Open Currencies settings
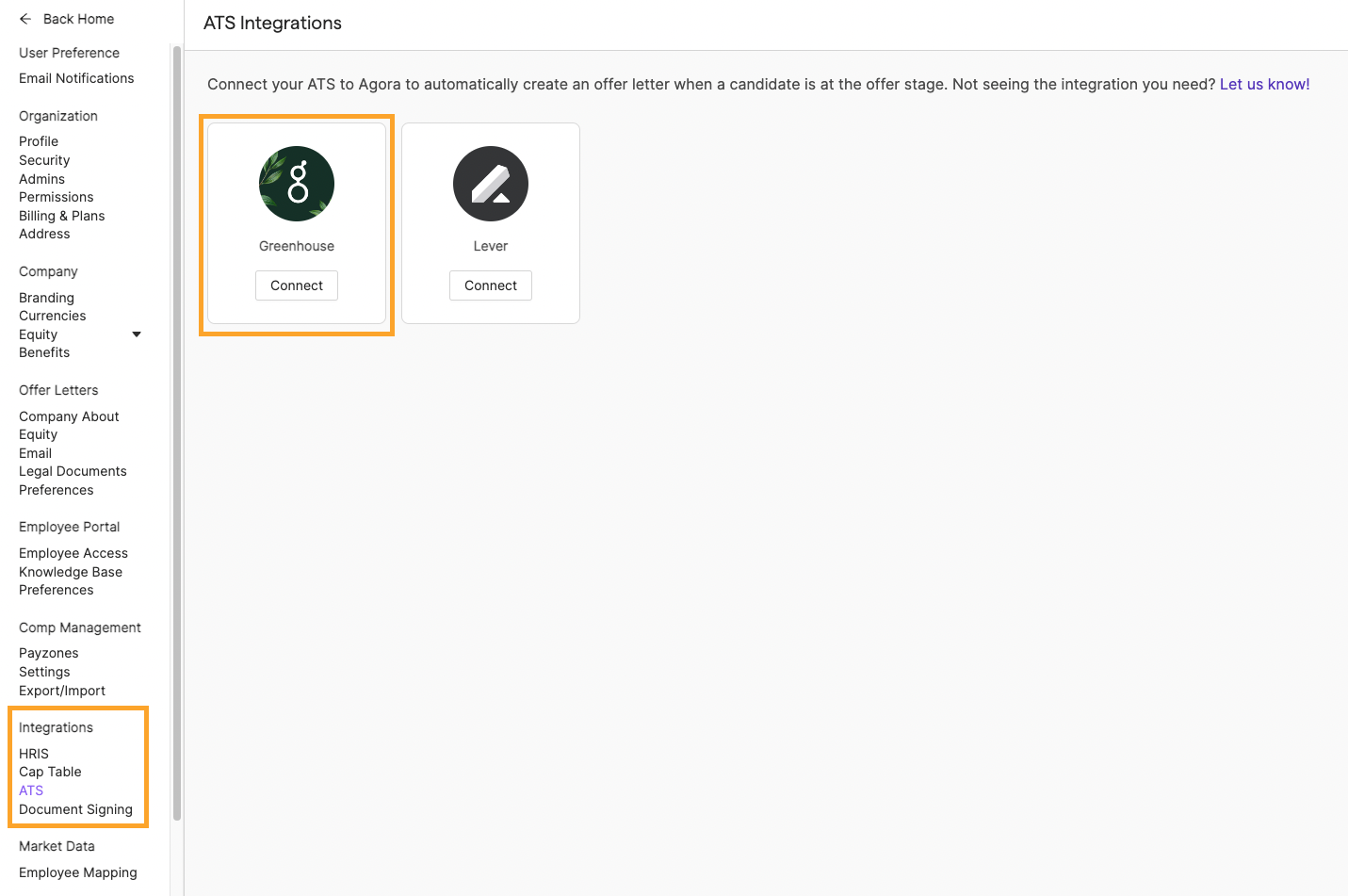1348x896 pixels. tap(52, 316)
